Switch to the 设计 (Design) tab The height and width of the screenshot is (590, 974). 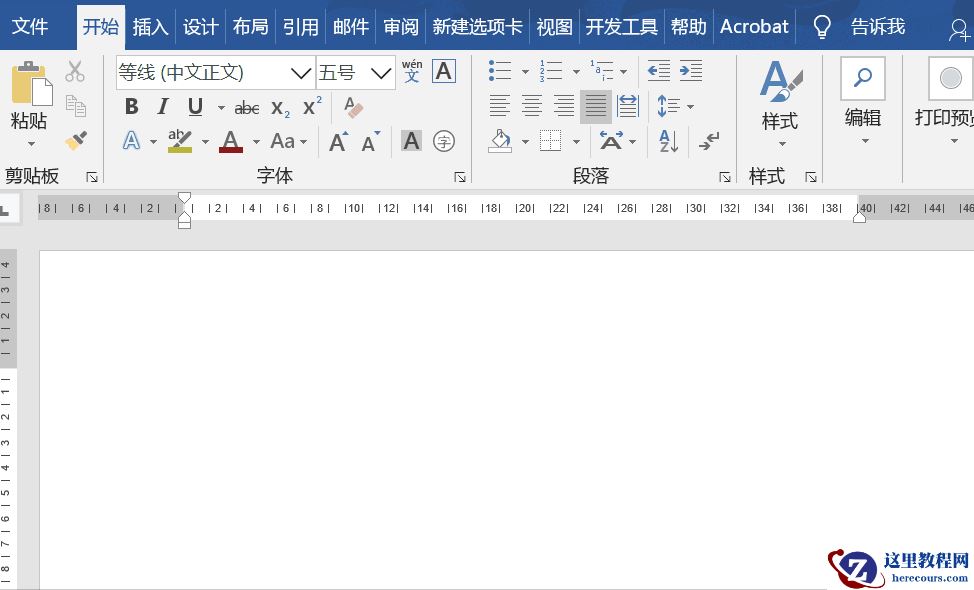point(200,26)
